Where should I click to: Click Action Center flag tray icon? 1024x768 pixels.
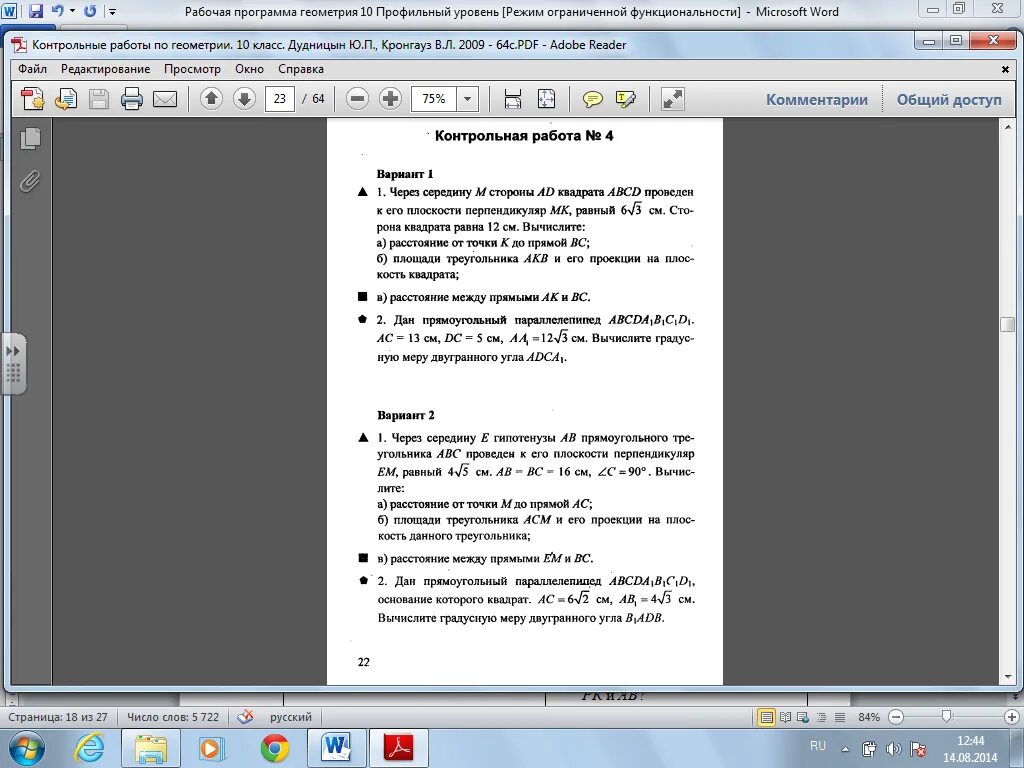pos(918,749)
